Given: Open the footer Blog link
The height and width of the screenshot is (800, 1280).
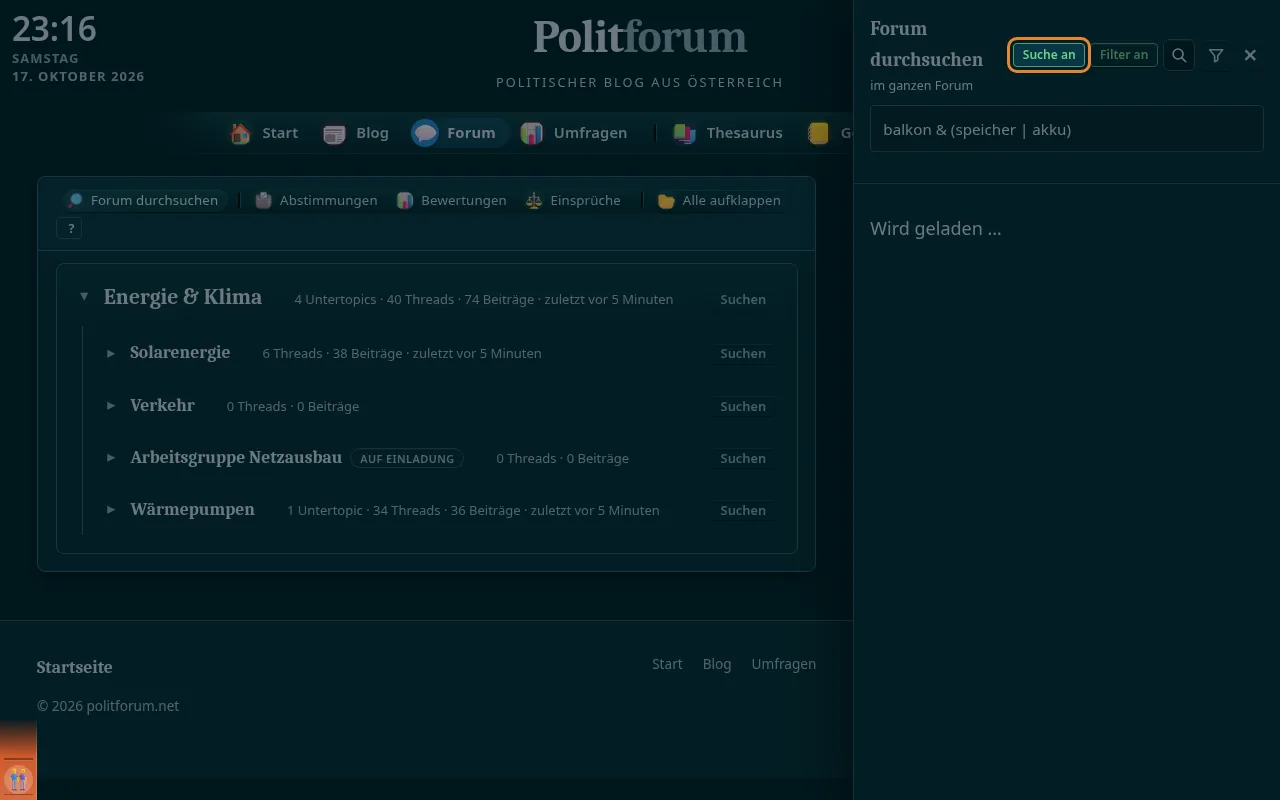Looking at the screenshot, I should point(717,664).
